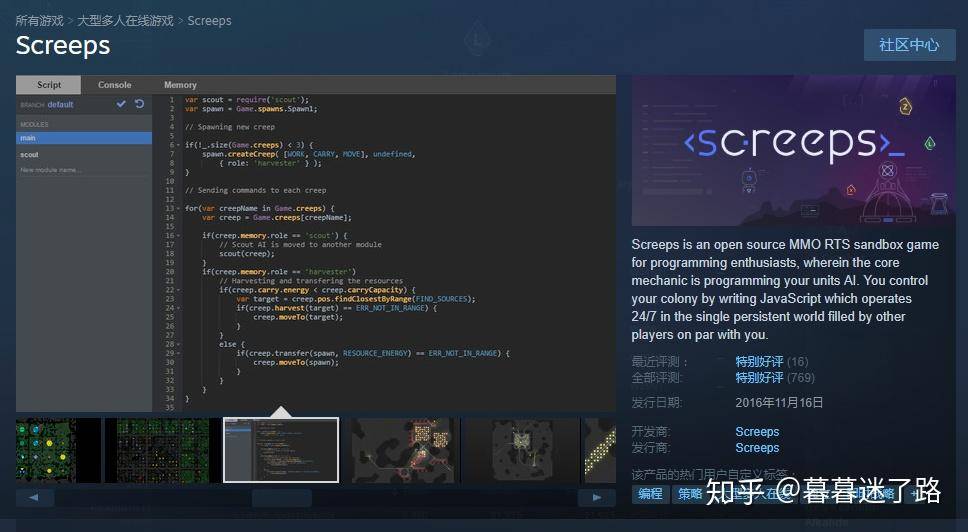Click the right arrow of thumbnail strip
968x532 pixels.
click(x=596, y=497)
